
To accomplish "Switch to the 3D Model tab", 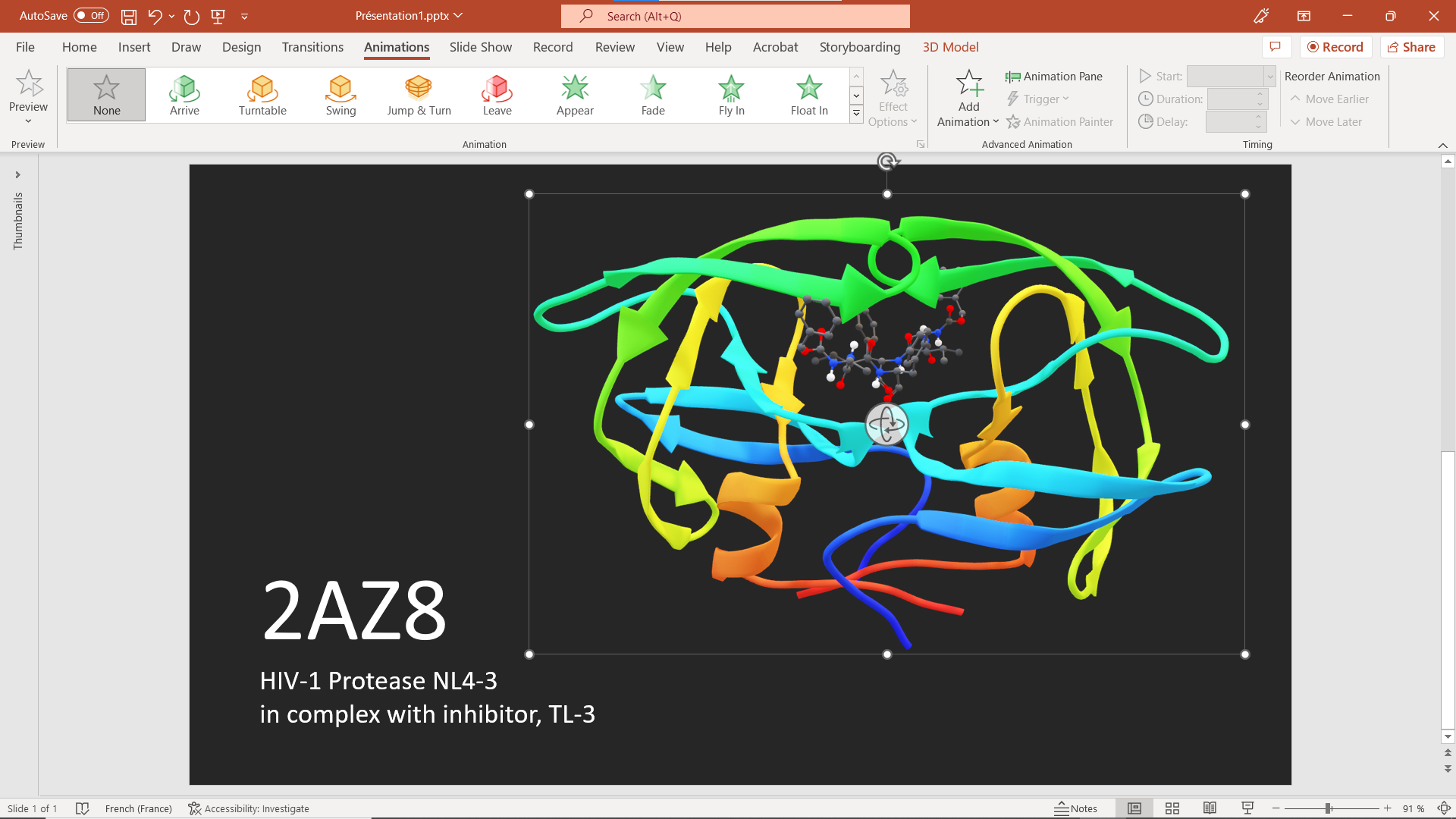I will (950, 47).
